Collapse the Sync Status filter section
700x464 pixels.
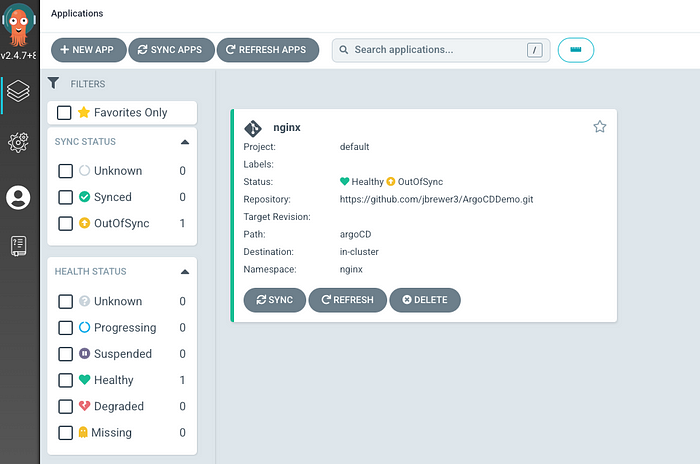pos(185,142)
